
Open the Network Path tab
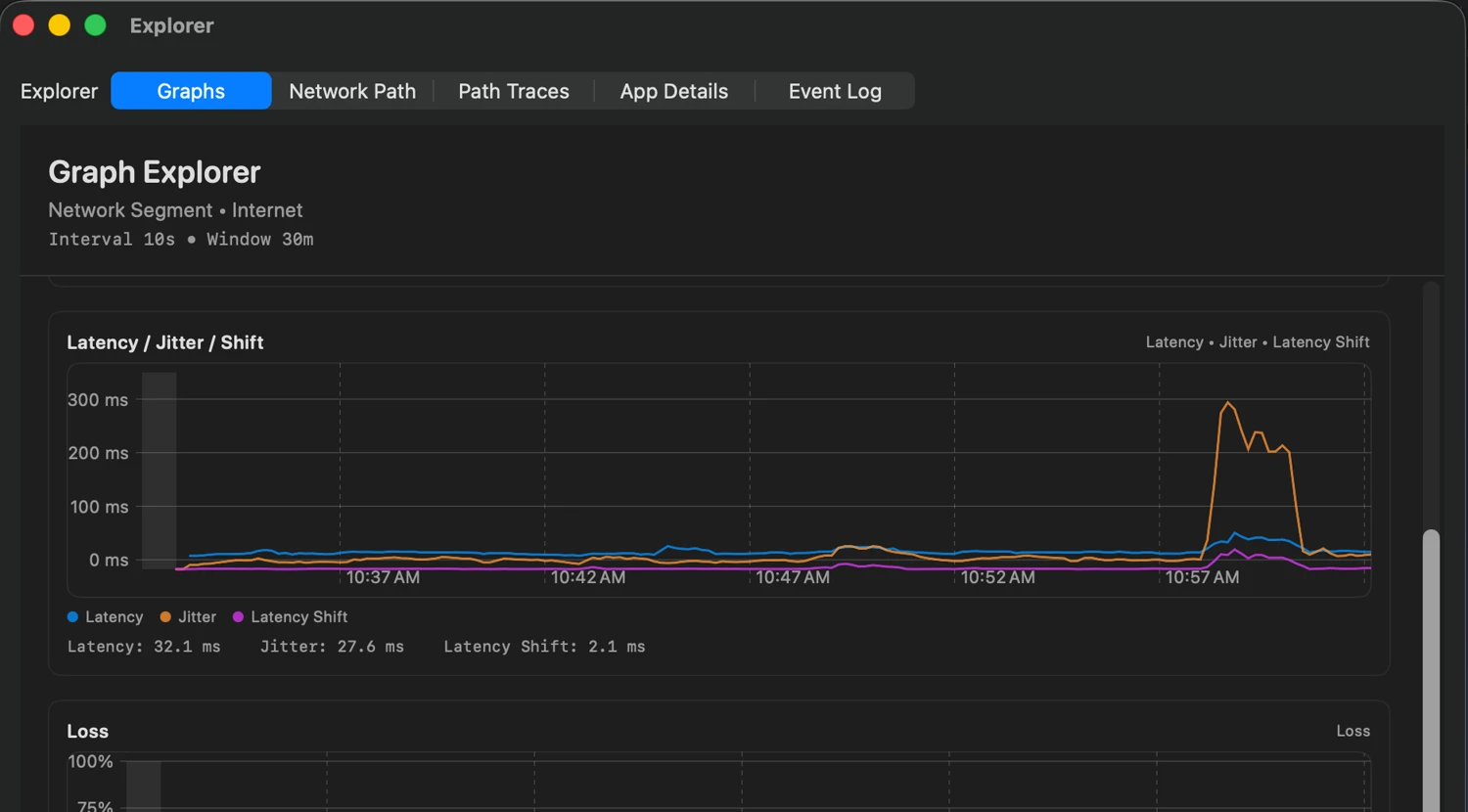[352, 91]
